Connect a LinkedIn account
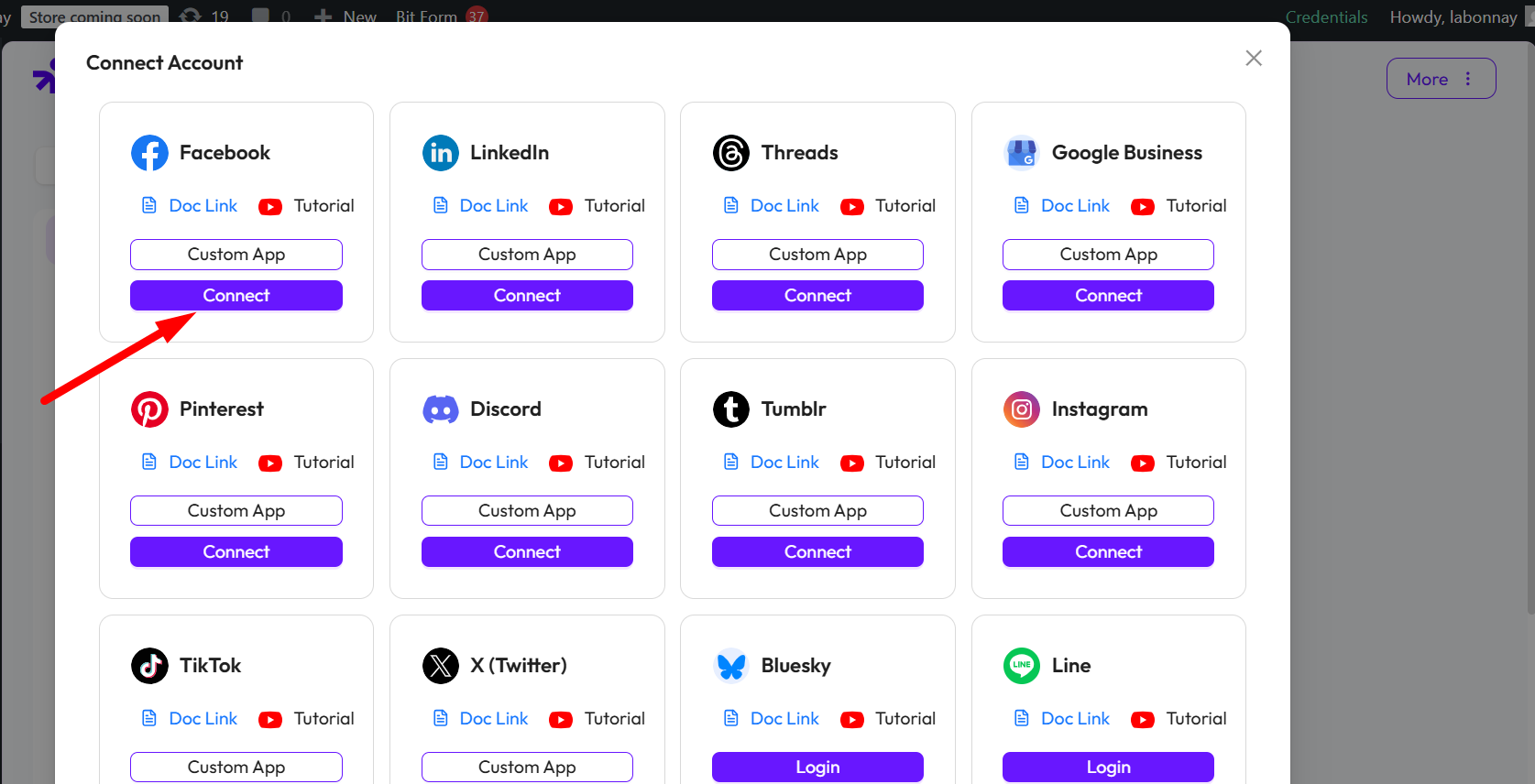 527,296
